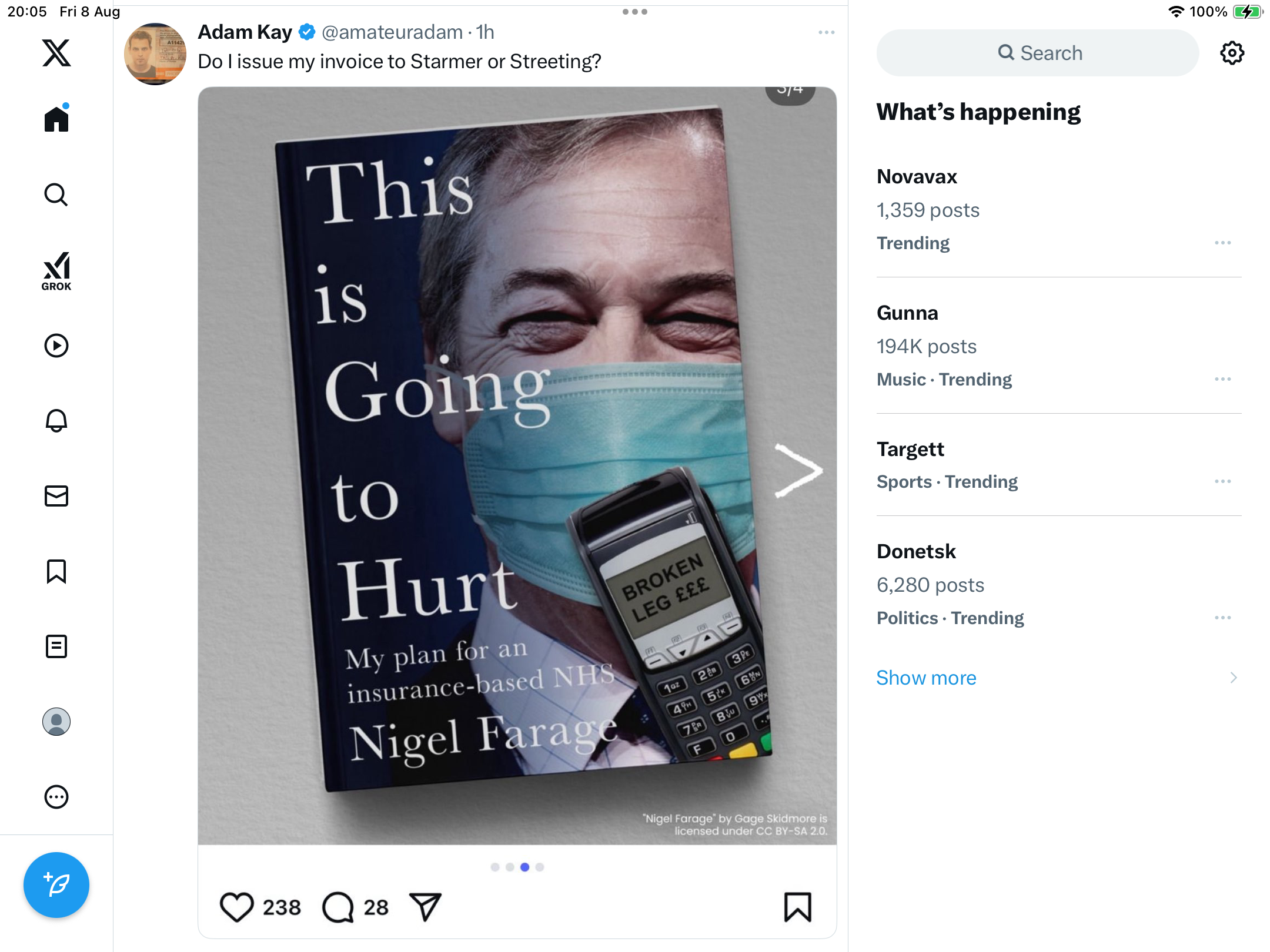Expand options for the Donetsk trend

click(x=1222, y=618)
